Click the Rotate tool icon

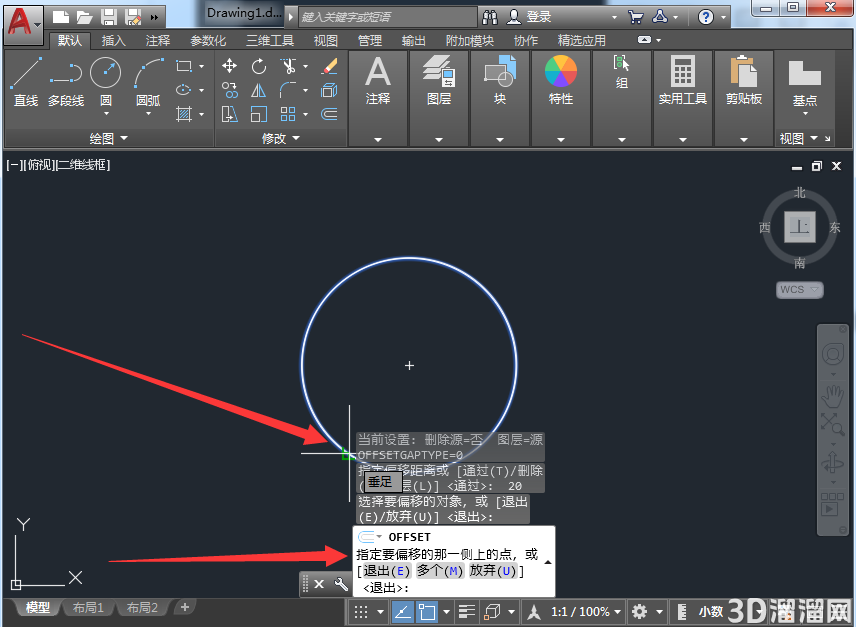(259, 67)
